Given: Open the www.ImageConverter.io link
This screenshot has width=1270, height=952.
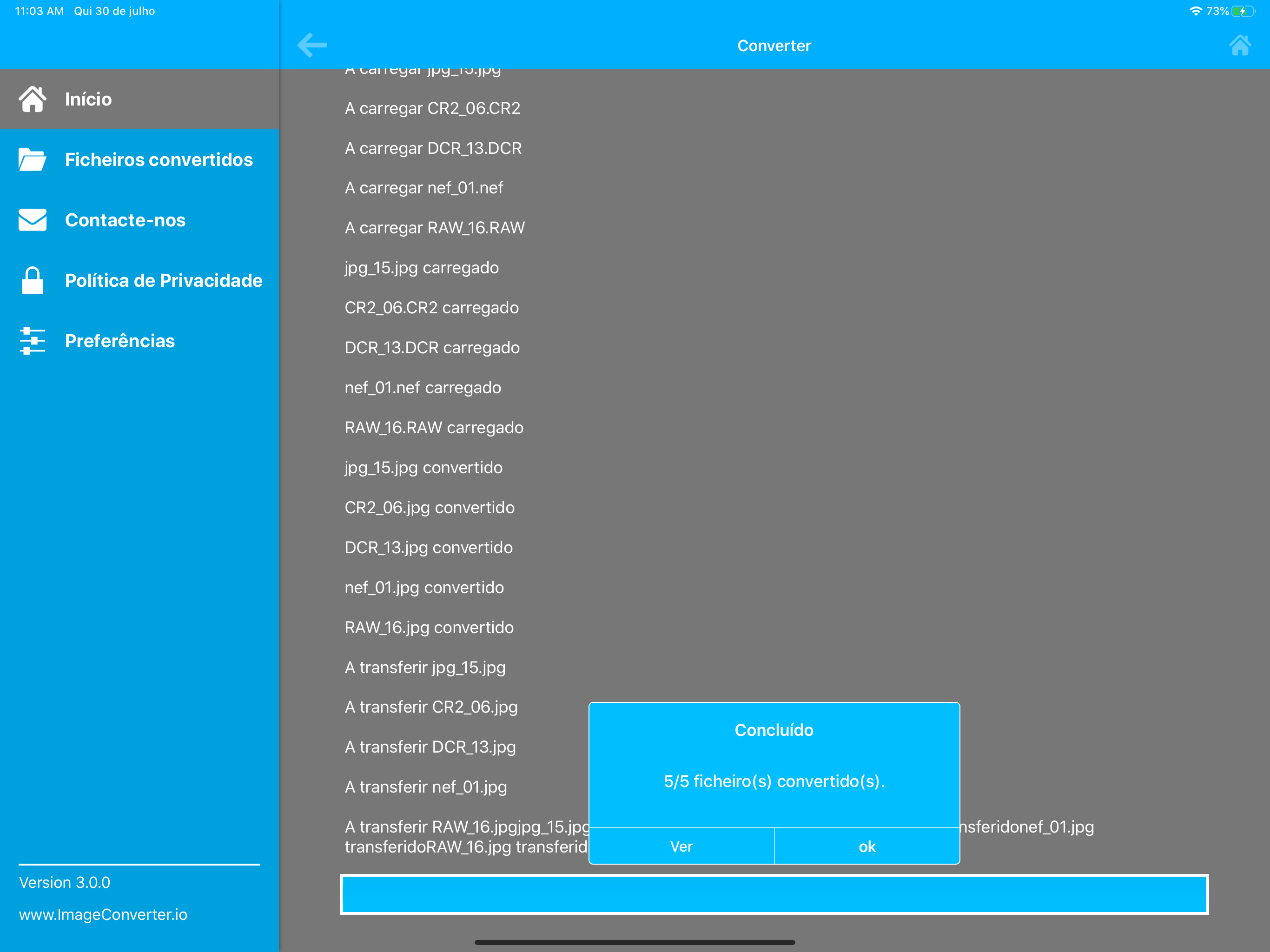Looking at the screenshot, I should click(103, 914).
